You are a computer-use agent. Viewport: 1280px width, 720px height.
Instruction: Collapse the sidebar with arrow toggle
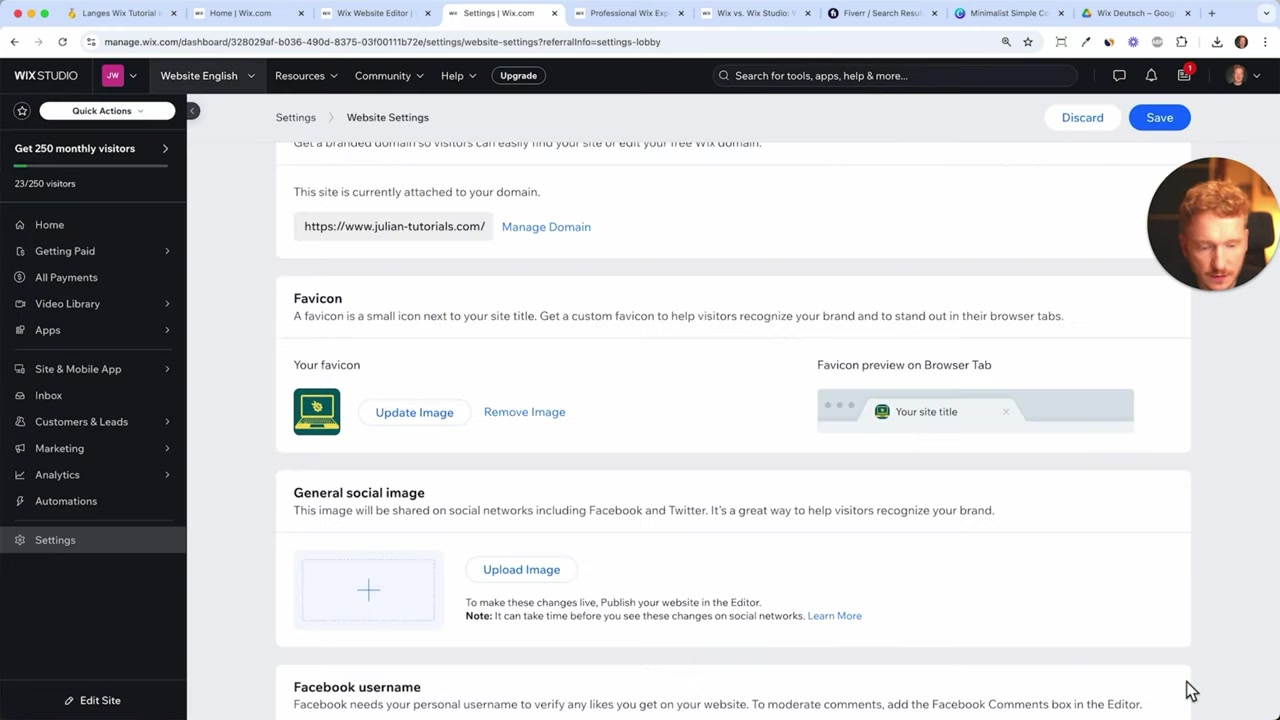(192, 111)
